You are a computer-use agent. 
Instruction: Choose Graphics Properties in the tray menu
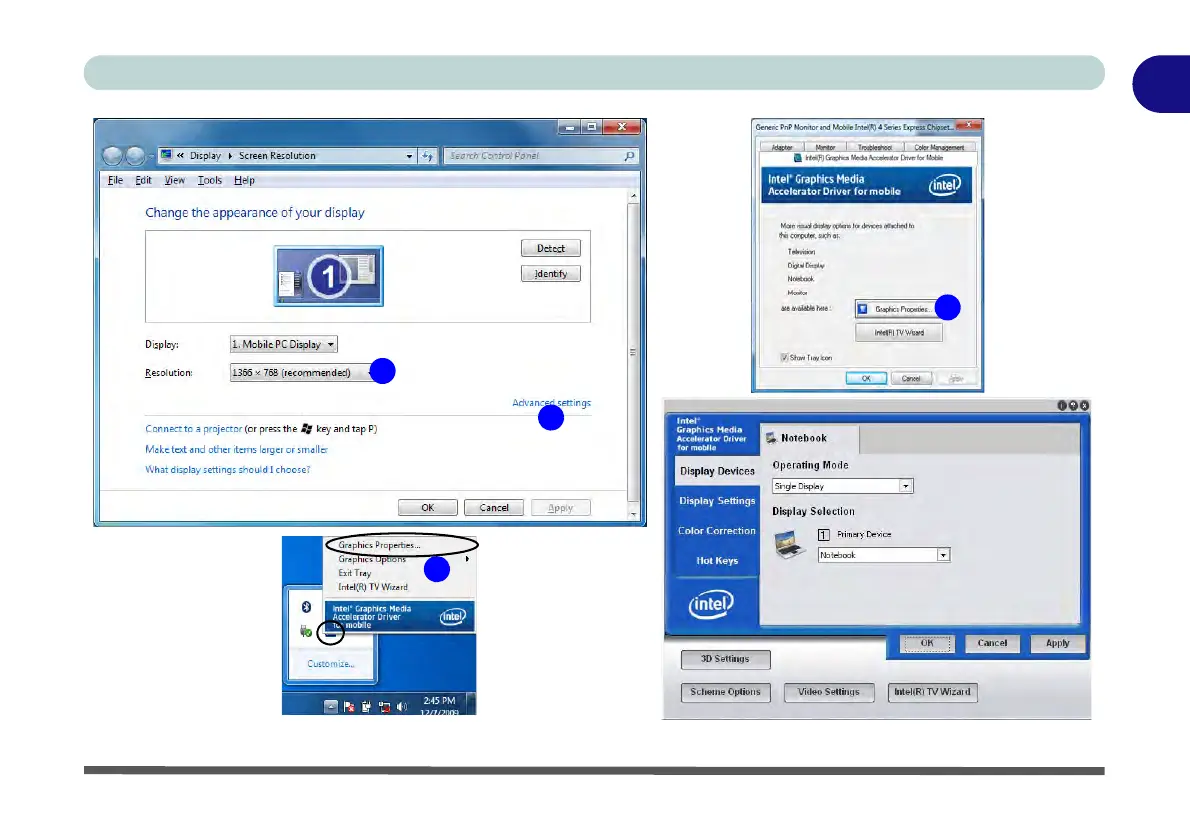379,545
